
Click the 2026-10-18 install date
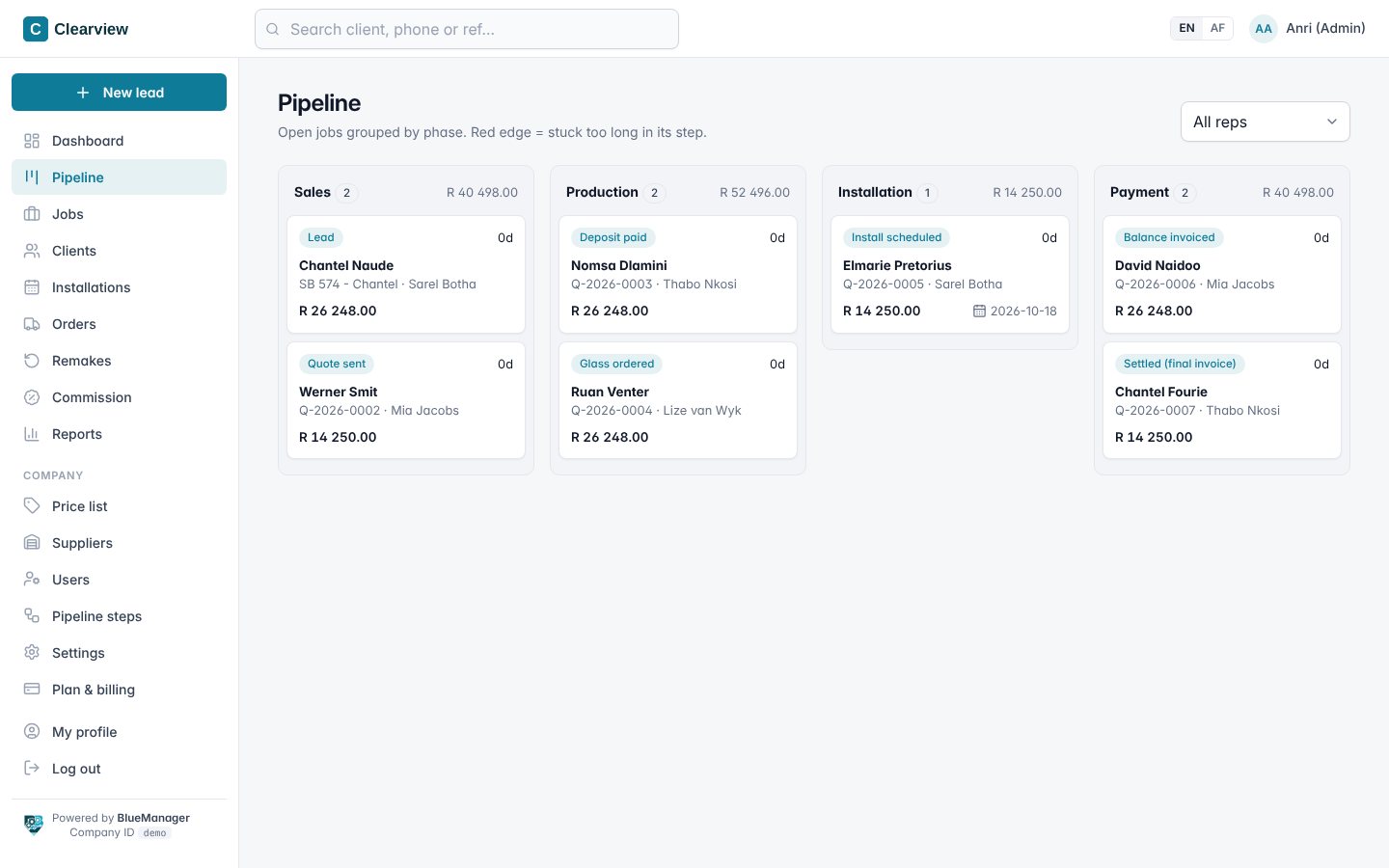(x=1015, y=311)
